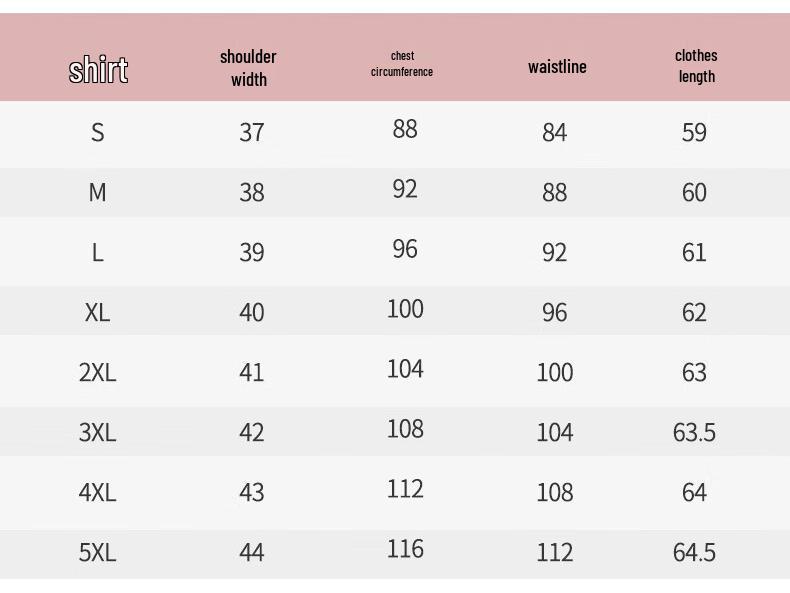Select the 4XL size row label

click(x=97, y=492)
